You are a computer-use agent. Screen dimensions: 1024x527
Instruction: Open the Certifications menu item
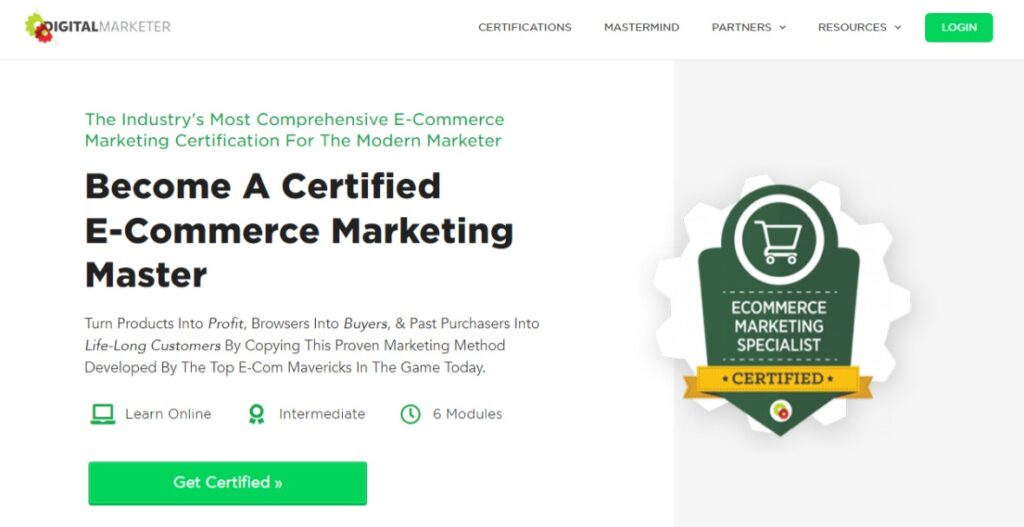click(x=524, y=27)
